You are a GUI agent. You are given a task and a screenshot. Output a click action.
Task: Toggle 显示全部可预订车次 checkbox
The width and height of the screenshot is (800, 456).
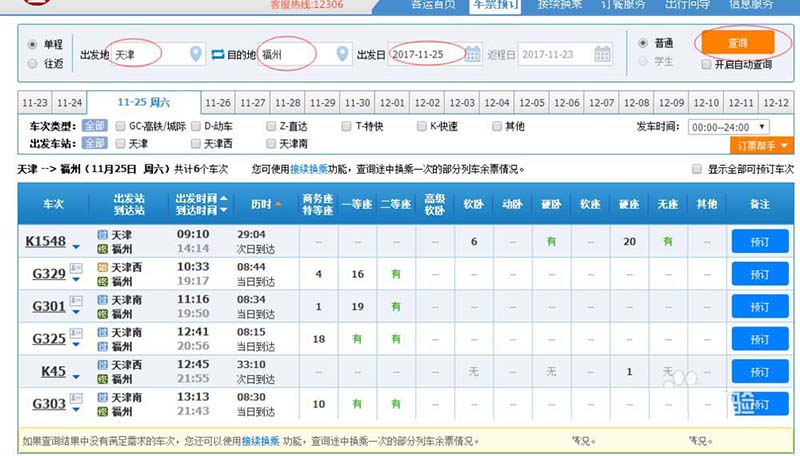pos(696,169)
